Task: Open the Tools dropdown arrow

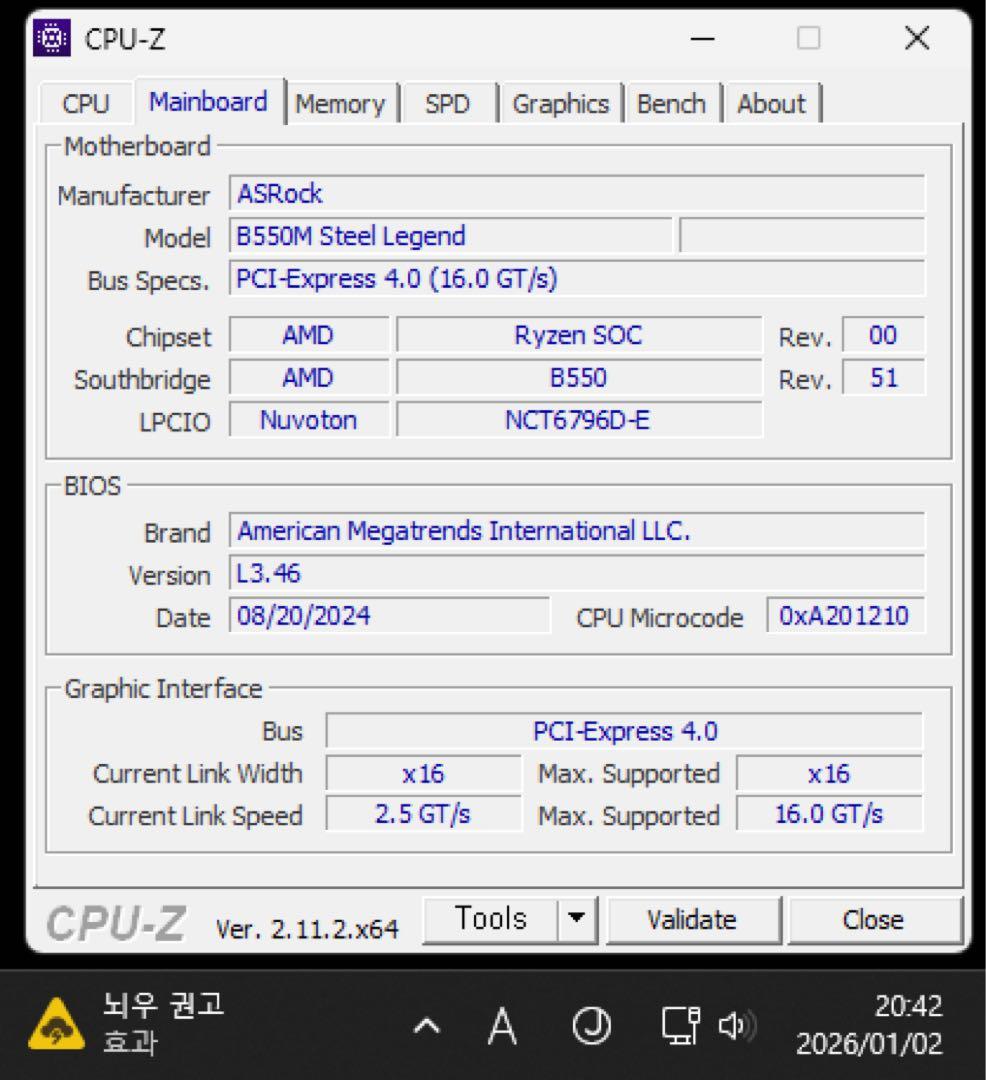Action: (x=576, y=917)
